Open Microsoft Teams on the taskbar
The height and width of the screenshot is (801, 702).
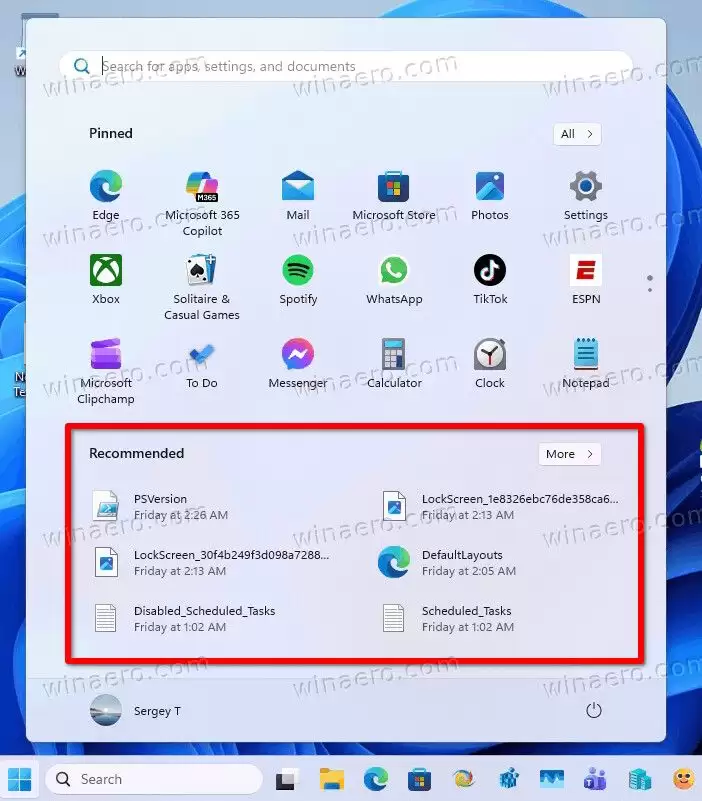pos(595,780)
